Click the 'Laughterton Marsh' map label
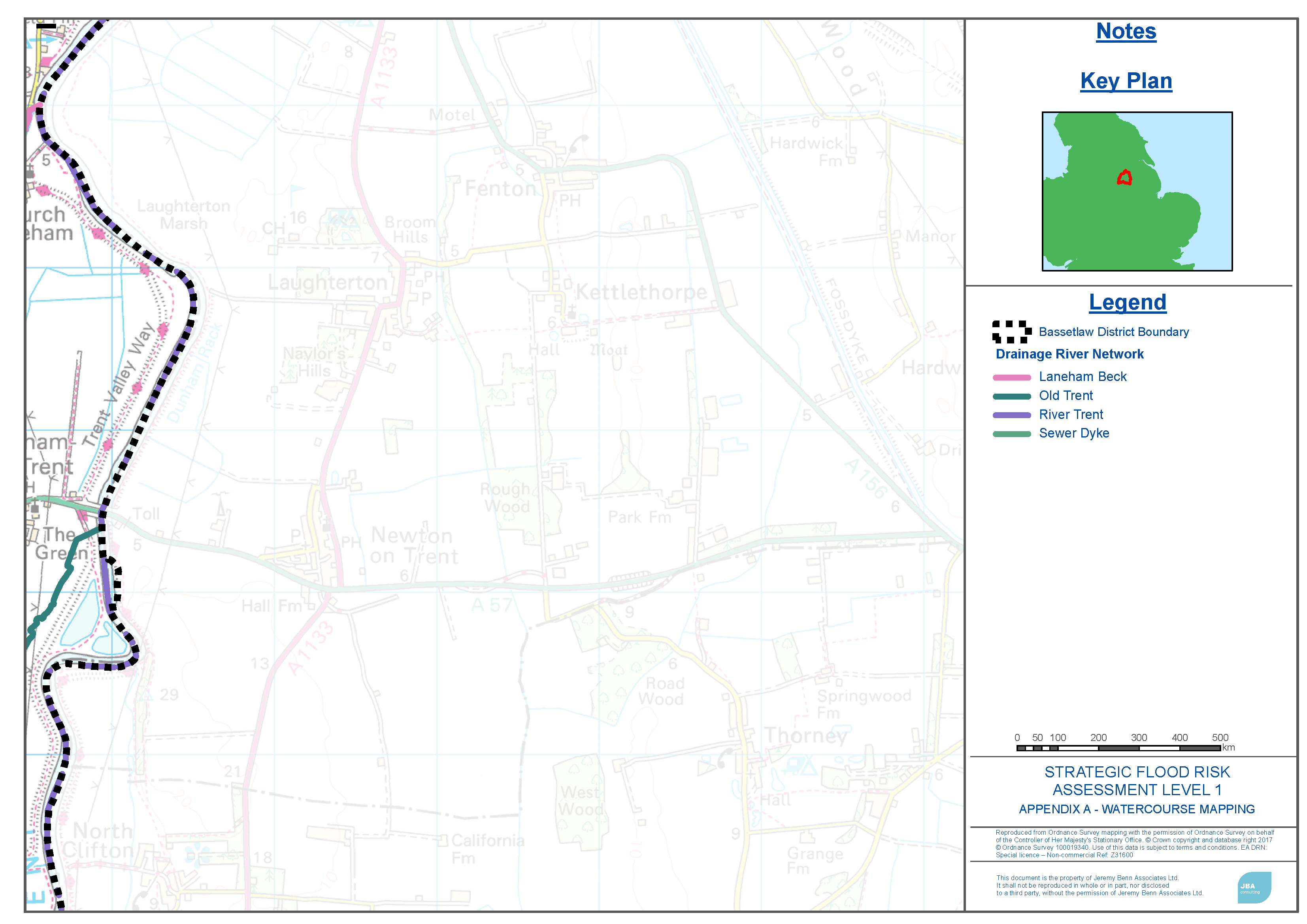This screenshot has height=924, width=1307. [x=183, y=215]
